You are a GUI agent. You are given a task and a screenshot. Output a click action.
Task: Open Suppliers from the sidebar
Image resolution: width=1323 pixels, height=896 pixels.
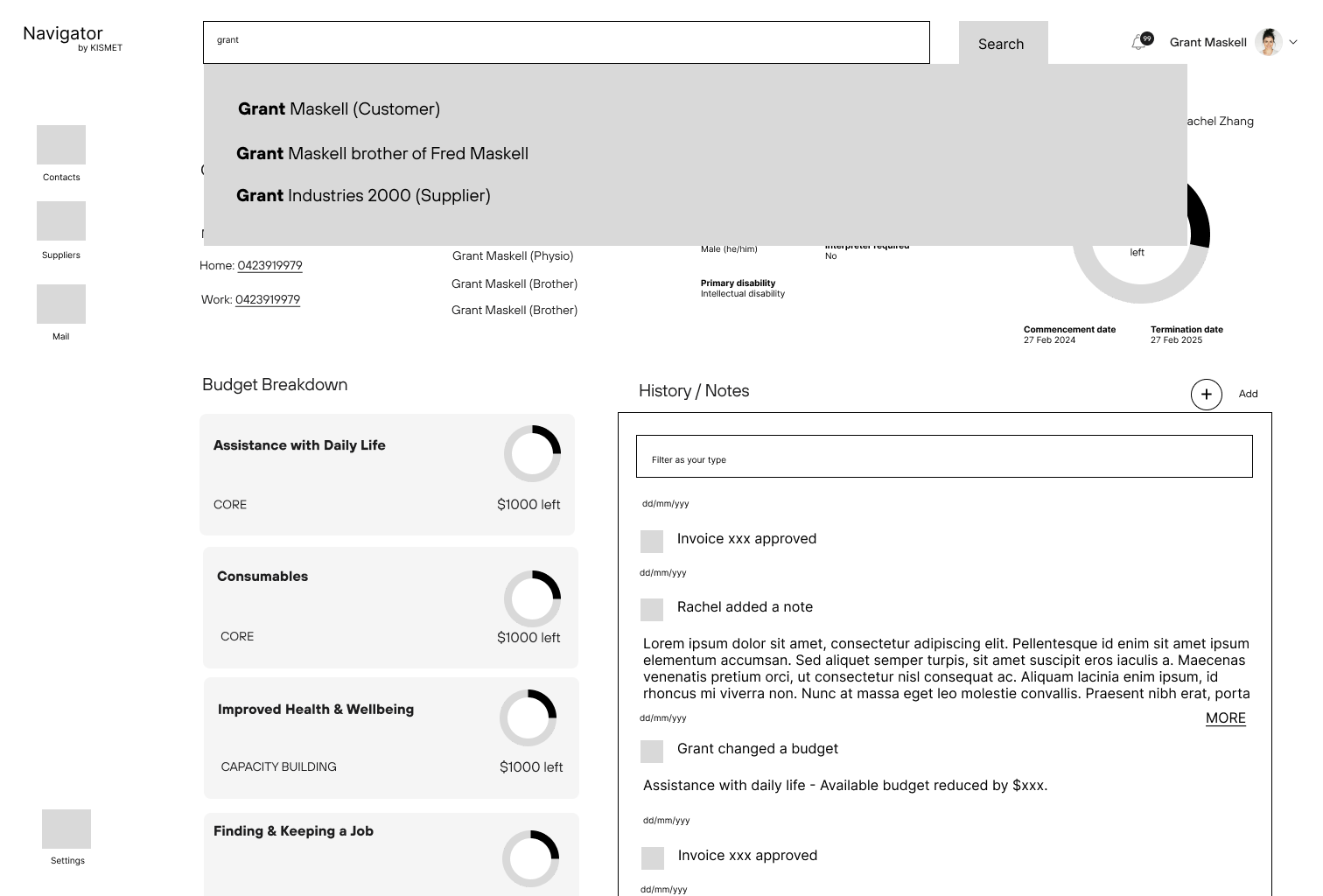pyautogui.click(x=61, y=221)
